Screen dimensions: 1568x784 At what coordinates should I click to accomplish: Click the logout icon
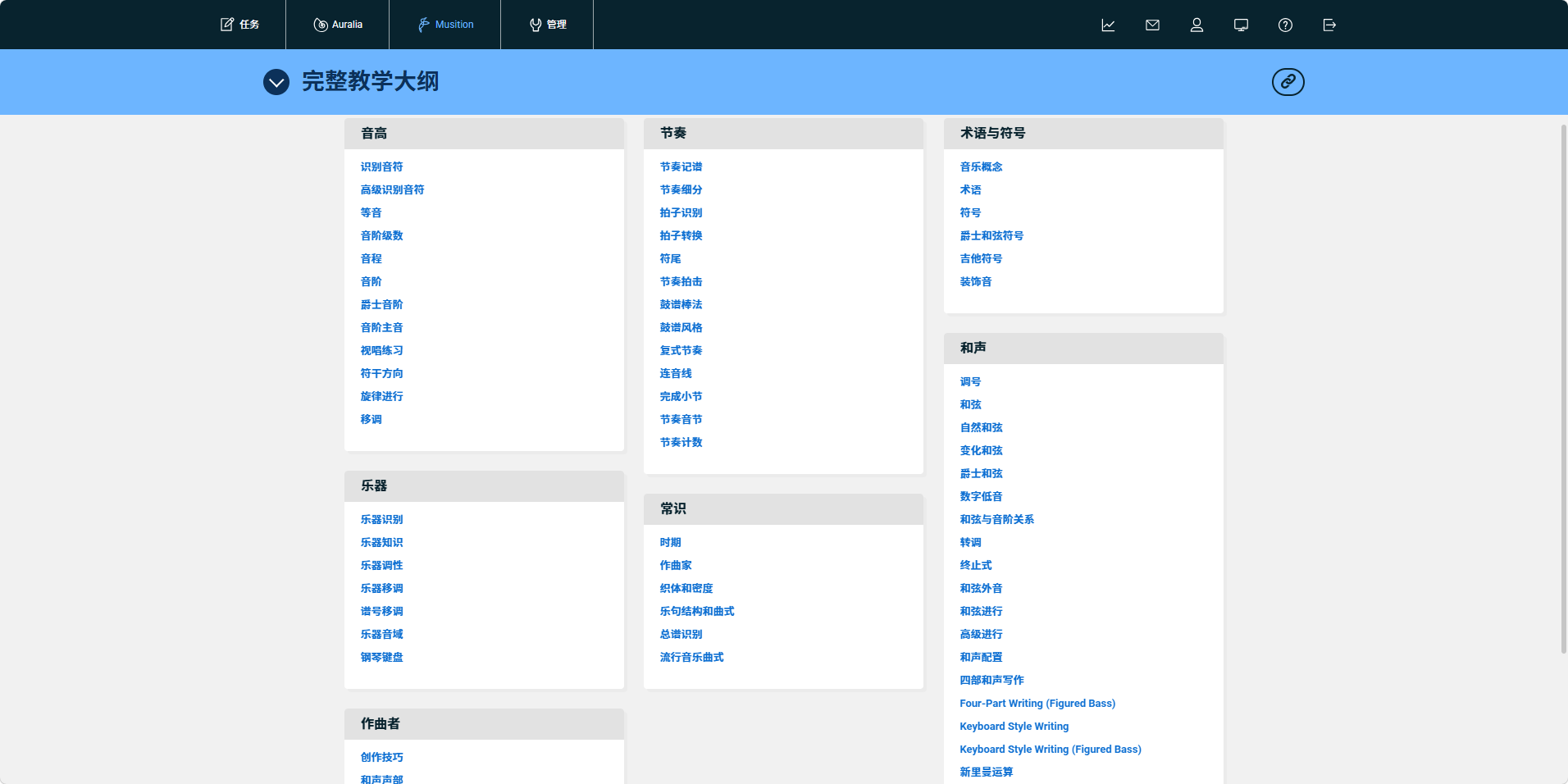tap(1329, 25)
